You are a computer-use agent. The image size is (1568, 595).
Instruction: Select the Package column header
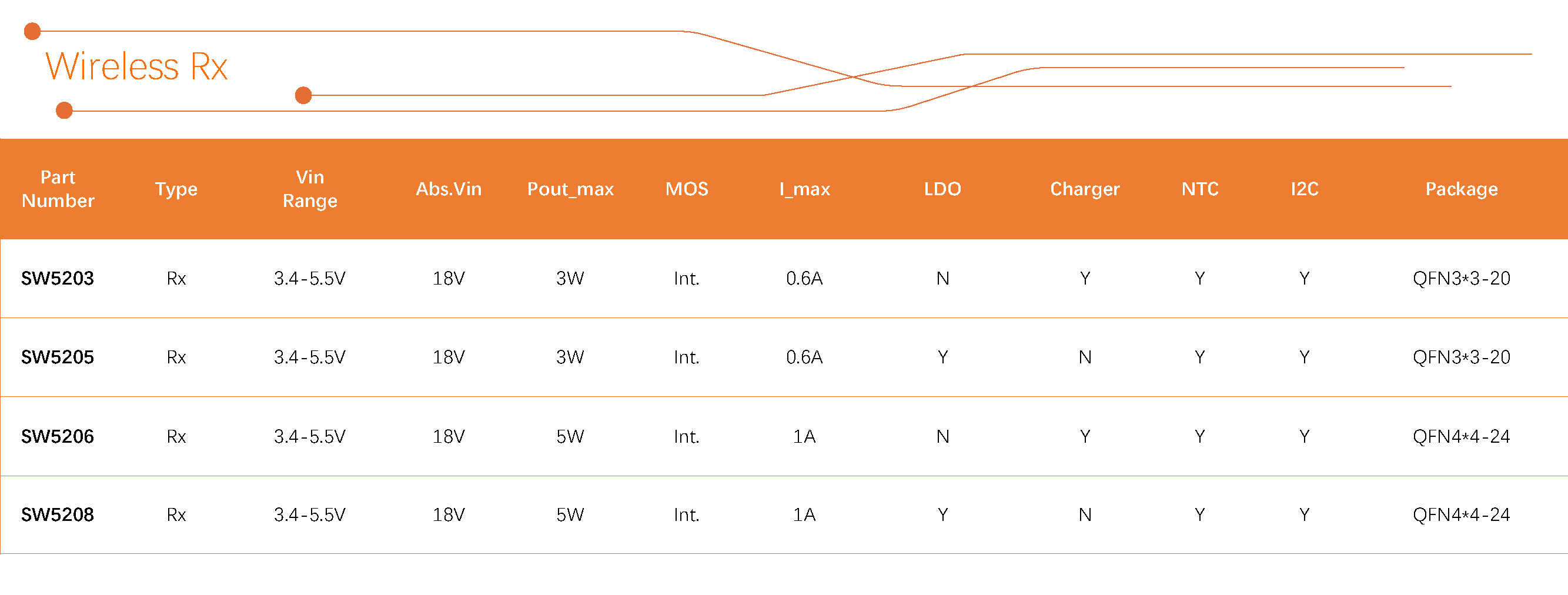[x=1462, y=189]
